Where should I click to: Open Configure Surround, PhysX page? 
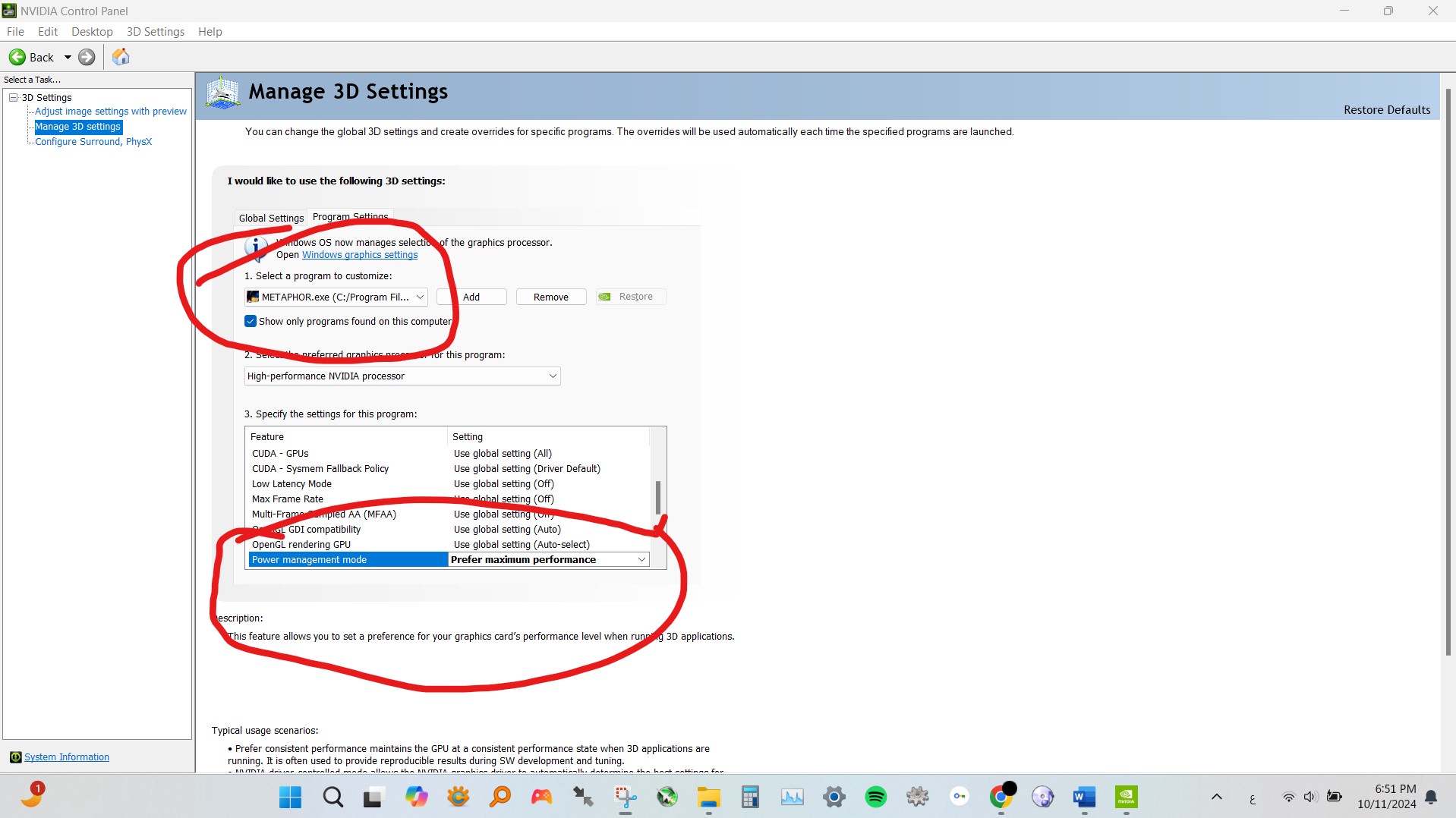pyautogui.click(x=93, y=142)
